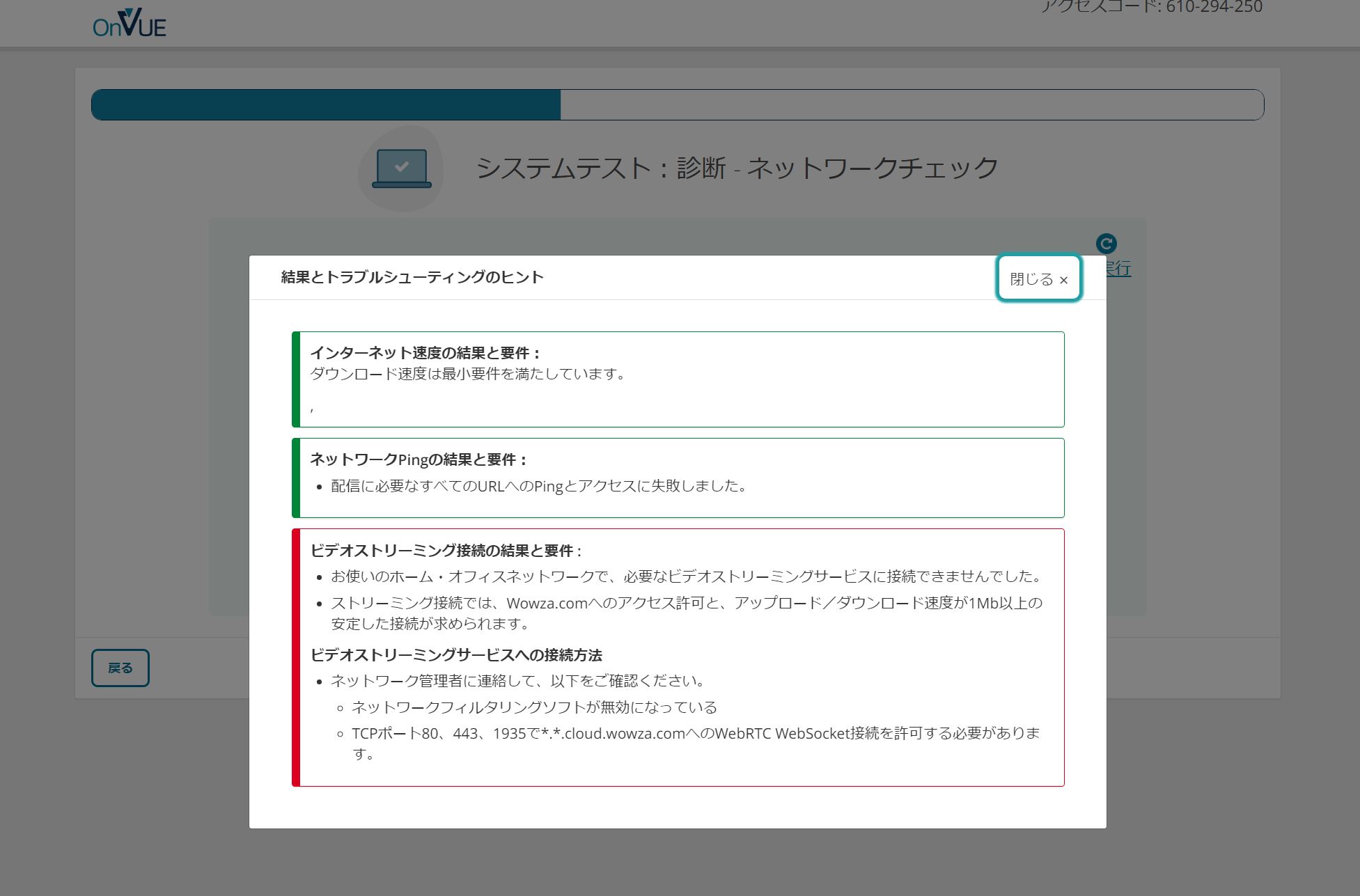1360x896 pixels.
Task: Click the ビデオストリーミングサービスへの接続方法 subheading
Action: [x=456, y=655]
